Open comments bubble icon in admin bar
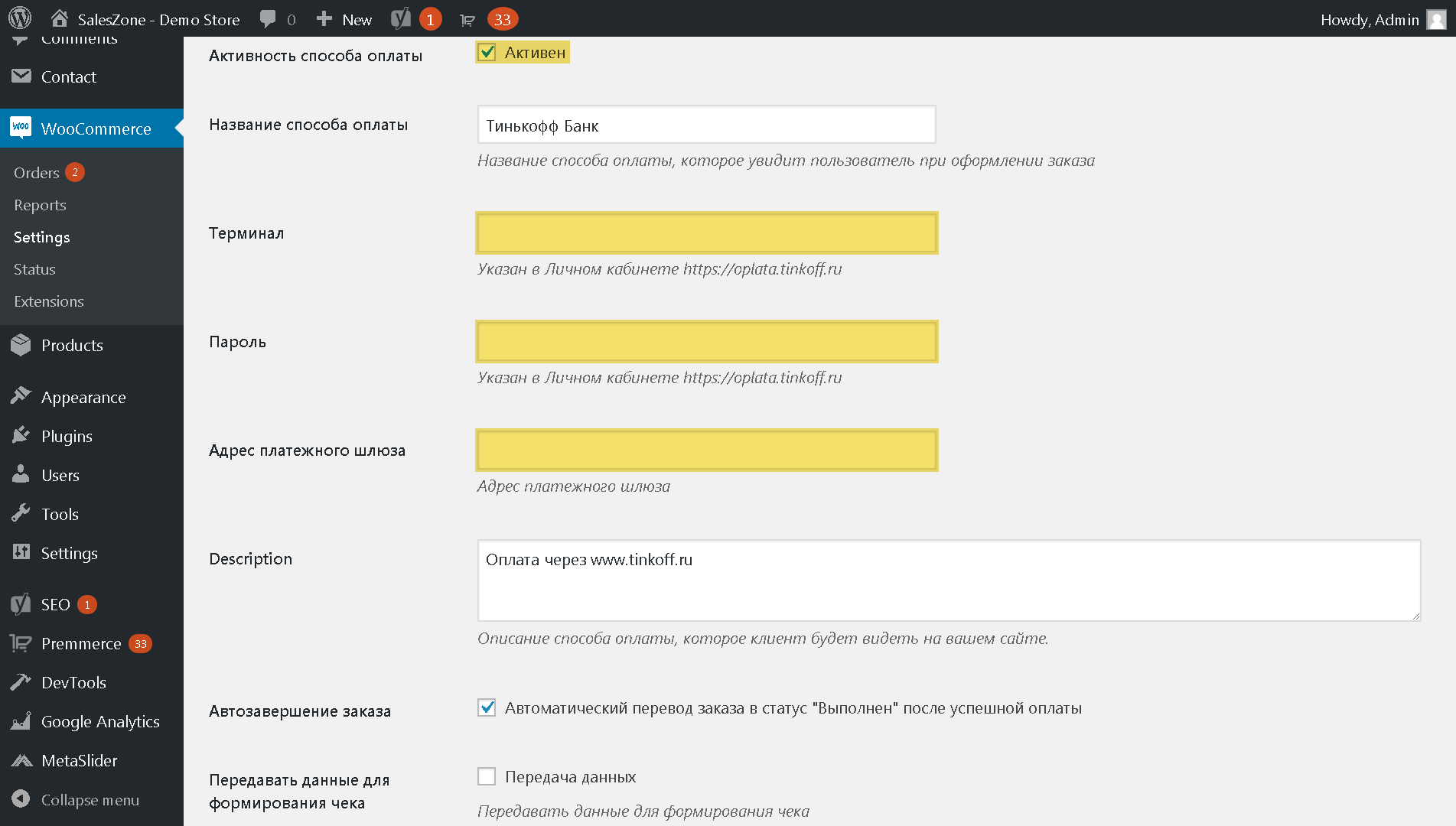Viewport: 1456px width, 826px height. pos(268,19)
